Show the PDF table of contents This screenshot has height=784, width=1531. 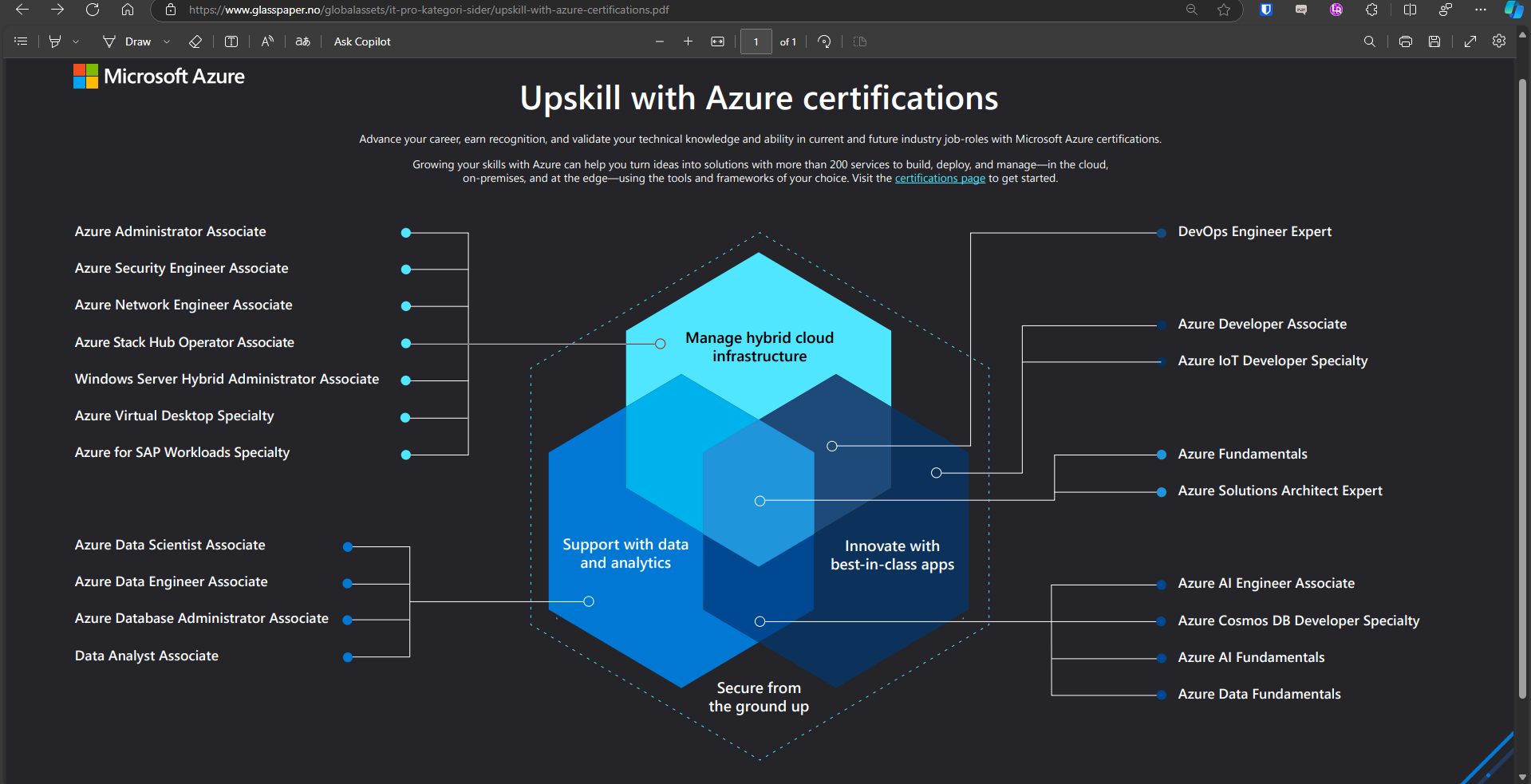22,41
